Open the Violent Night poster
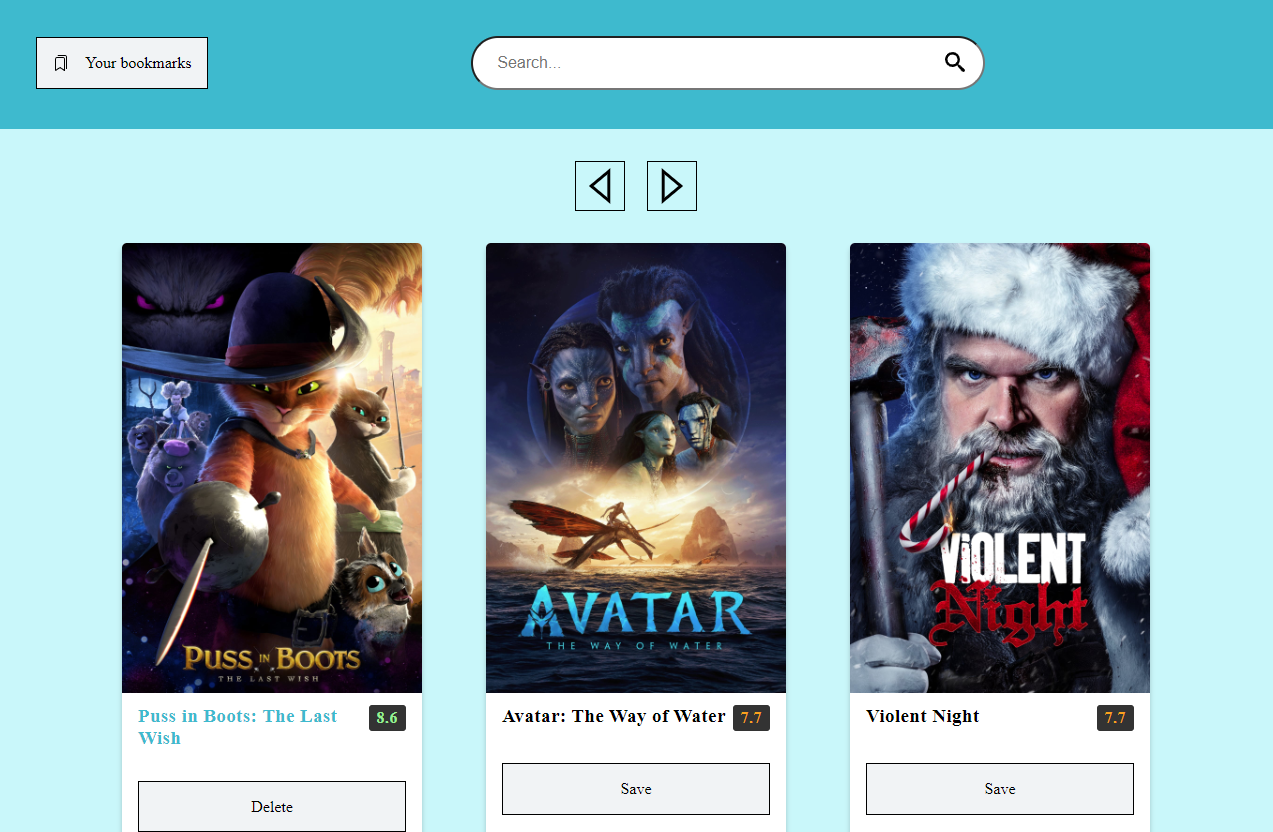The image size is (1273, 832). click(1000, 468)
